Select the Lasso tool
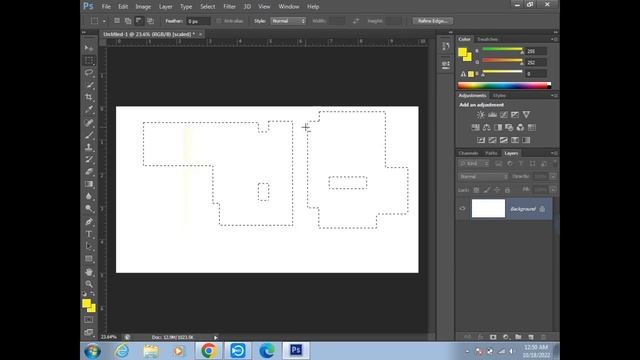Image resolution: width=640 pixels, height=360 pixels. (89, 73)
